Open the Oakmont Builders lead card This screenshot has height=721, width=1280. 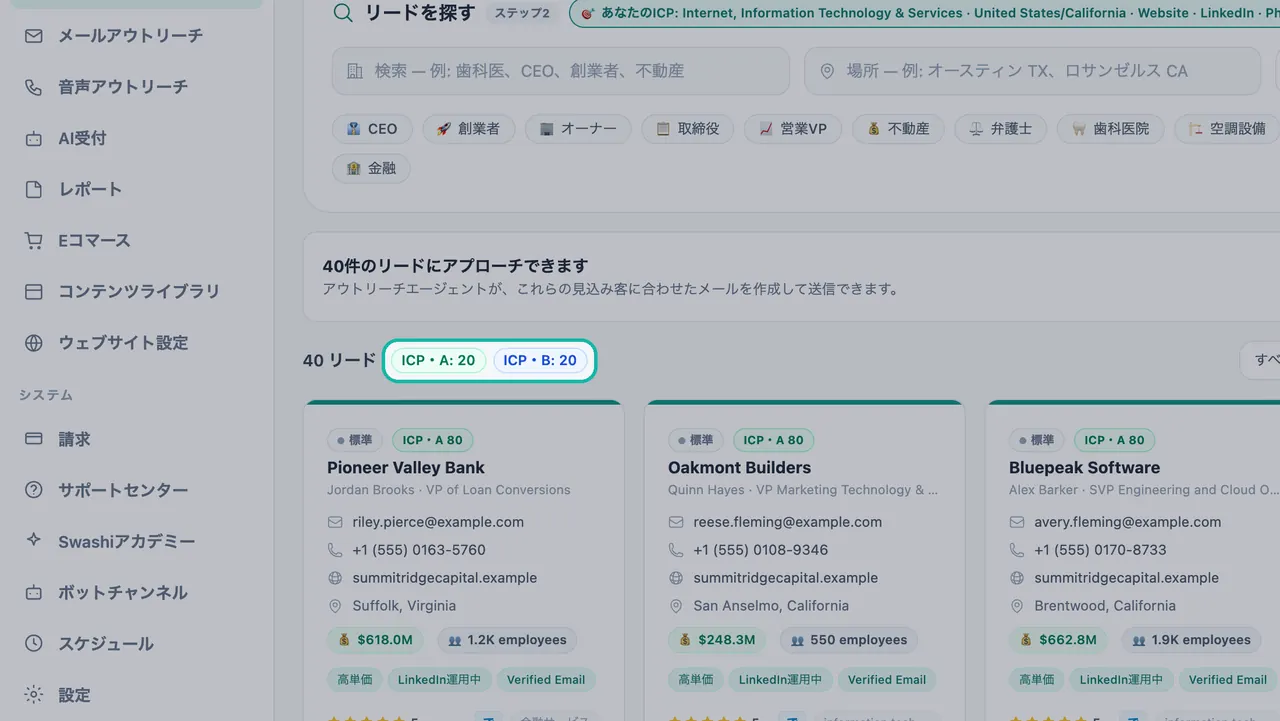coord(805,560)
